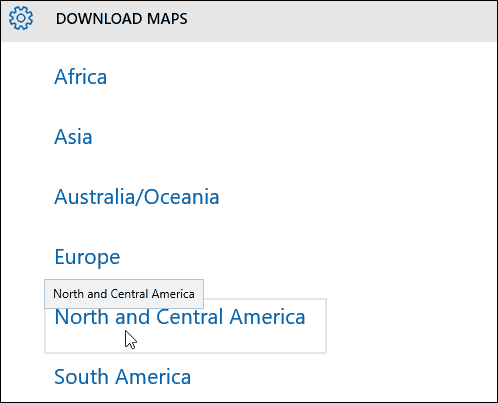Image resolution: width=498 pixels, height=403 pixels.
Task: Click the DOWNLOAD MAPS header title
Action: click(122, 19)
